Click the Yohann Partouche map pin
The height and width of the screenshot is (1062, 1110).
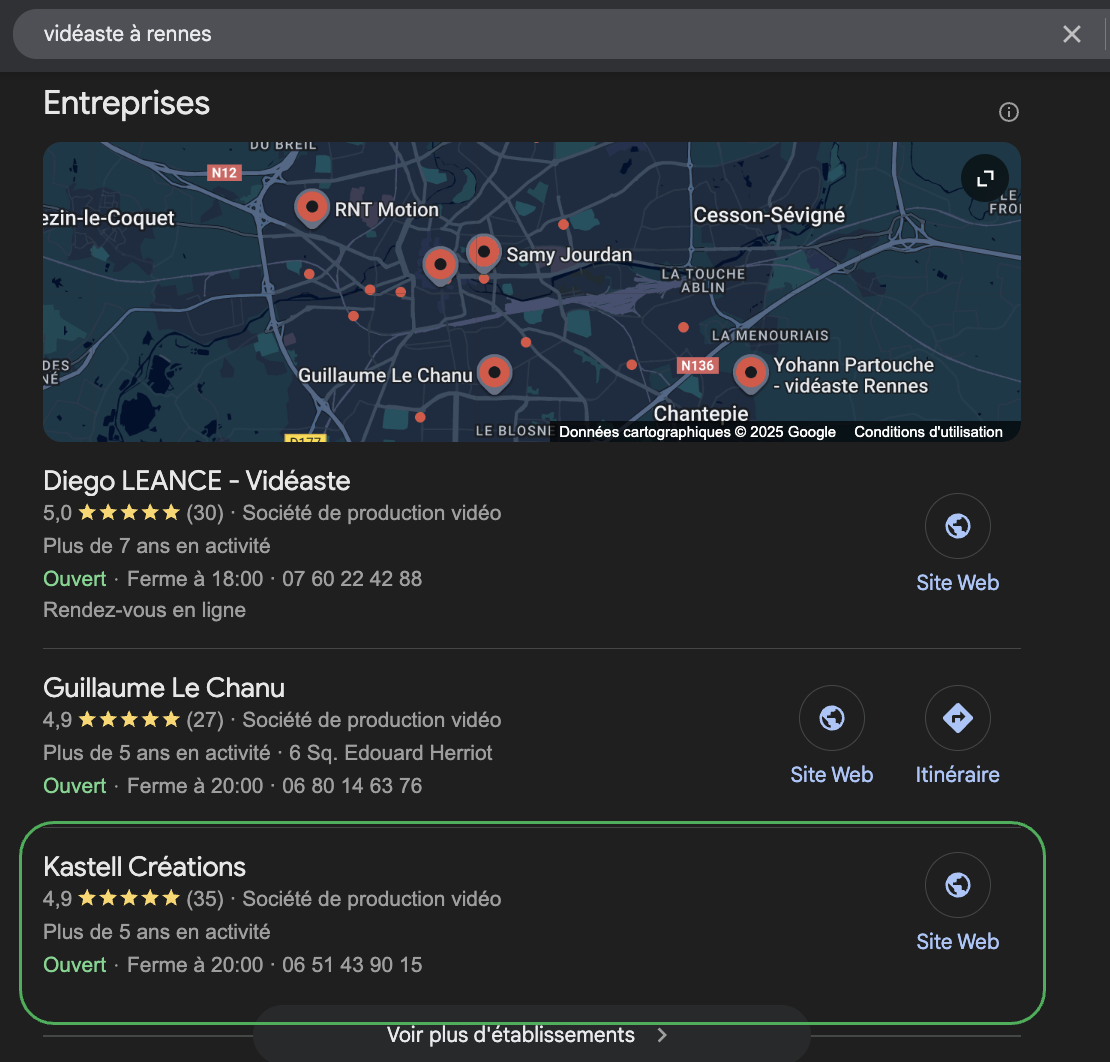(x=750, y=372)
